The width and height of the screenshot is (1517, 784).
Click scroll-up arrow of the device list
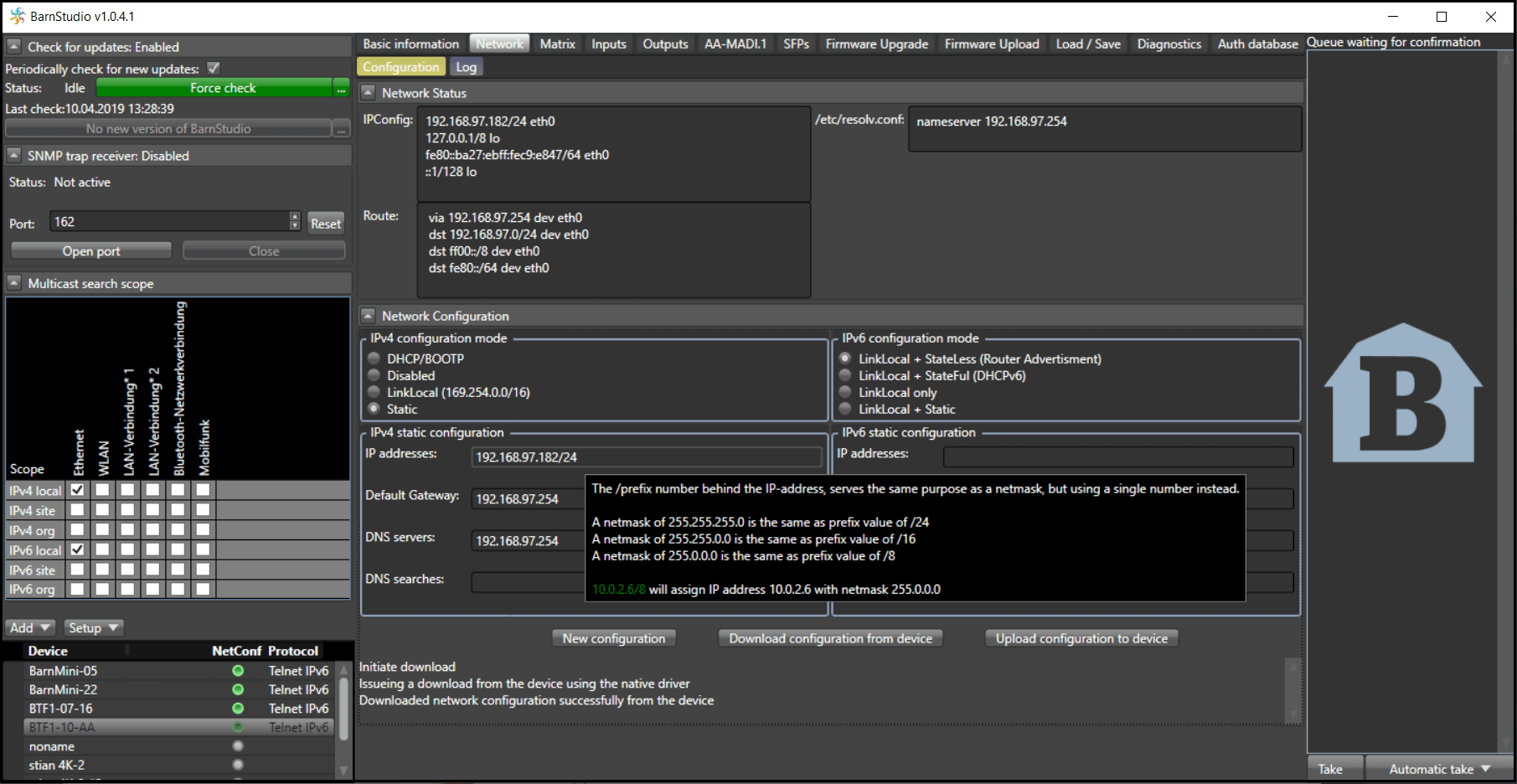tap(343, 671)
